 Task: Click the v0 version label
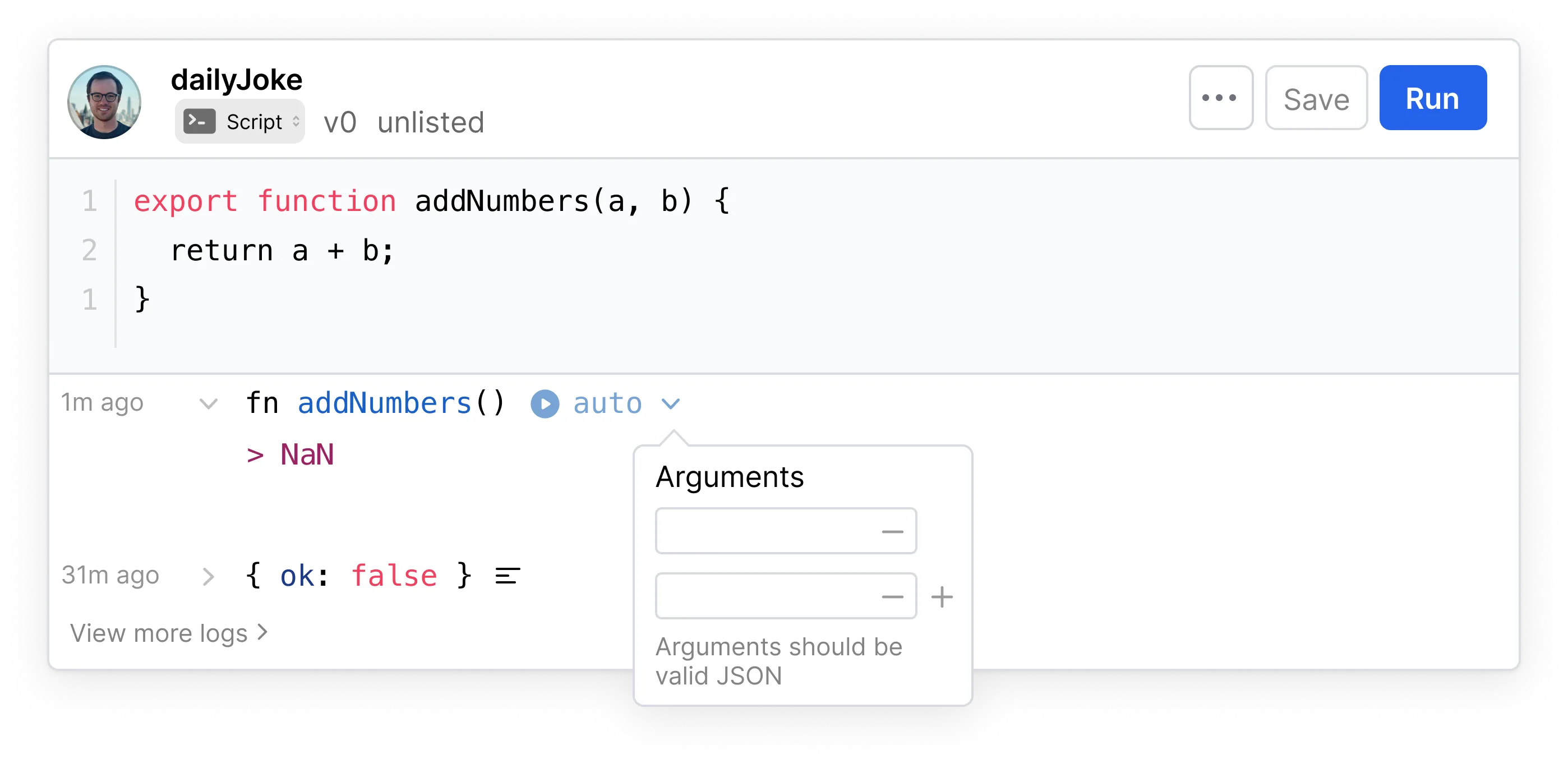click(x=340, y=122)
